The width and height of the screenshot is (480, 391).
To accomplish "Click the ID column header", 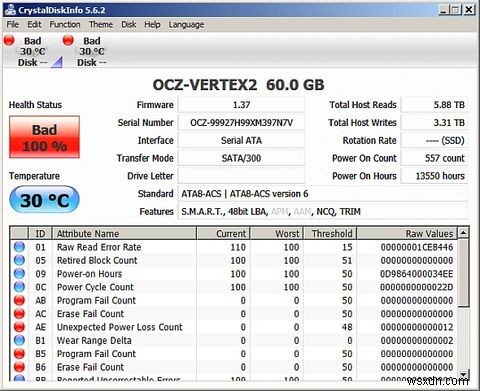I will (40, 233).
